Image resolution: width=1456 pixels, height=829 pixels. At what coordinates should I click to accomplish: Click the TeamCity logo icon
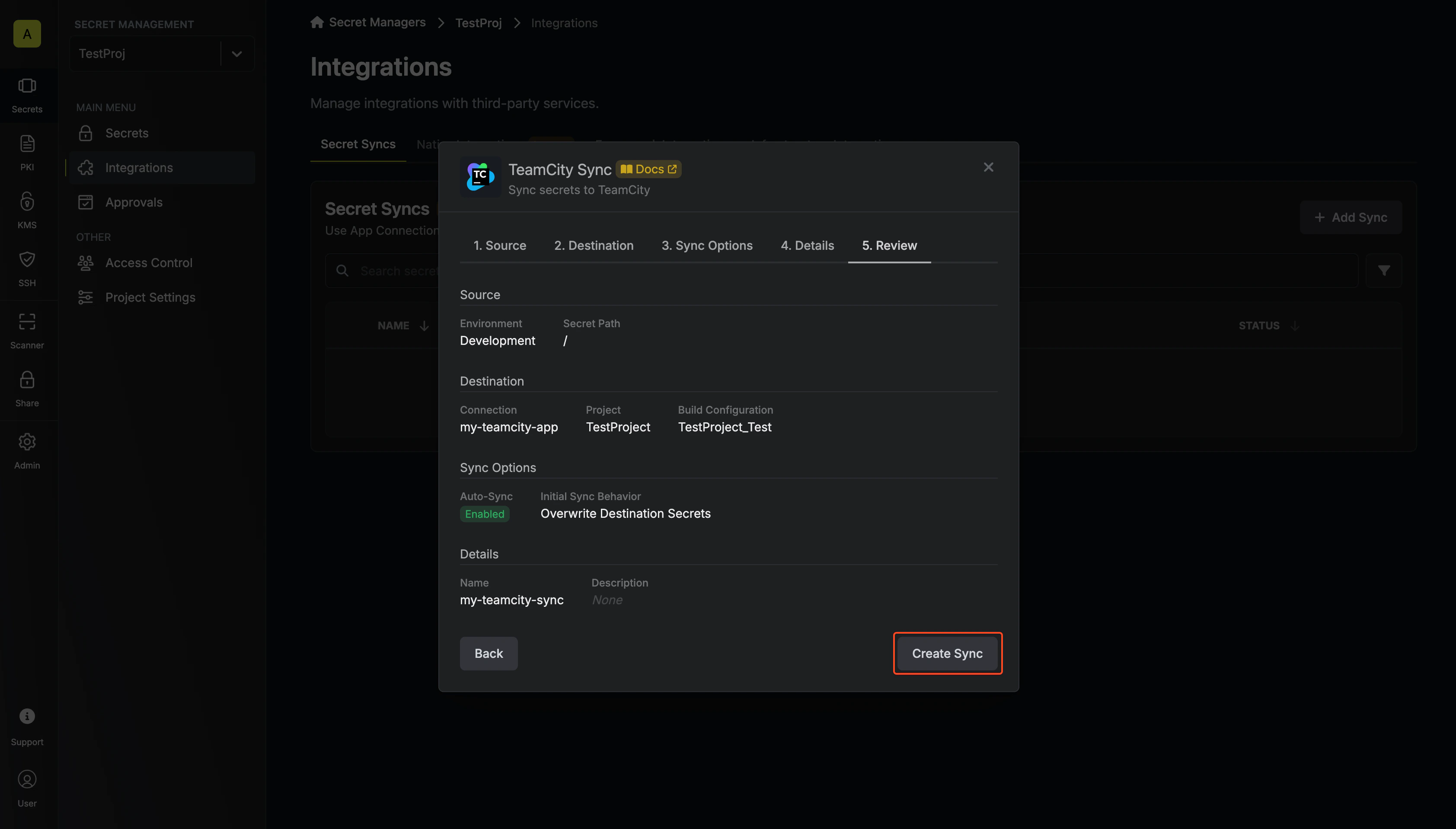[481, 177]
